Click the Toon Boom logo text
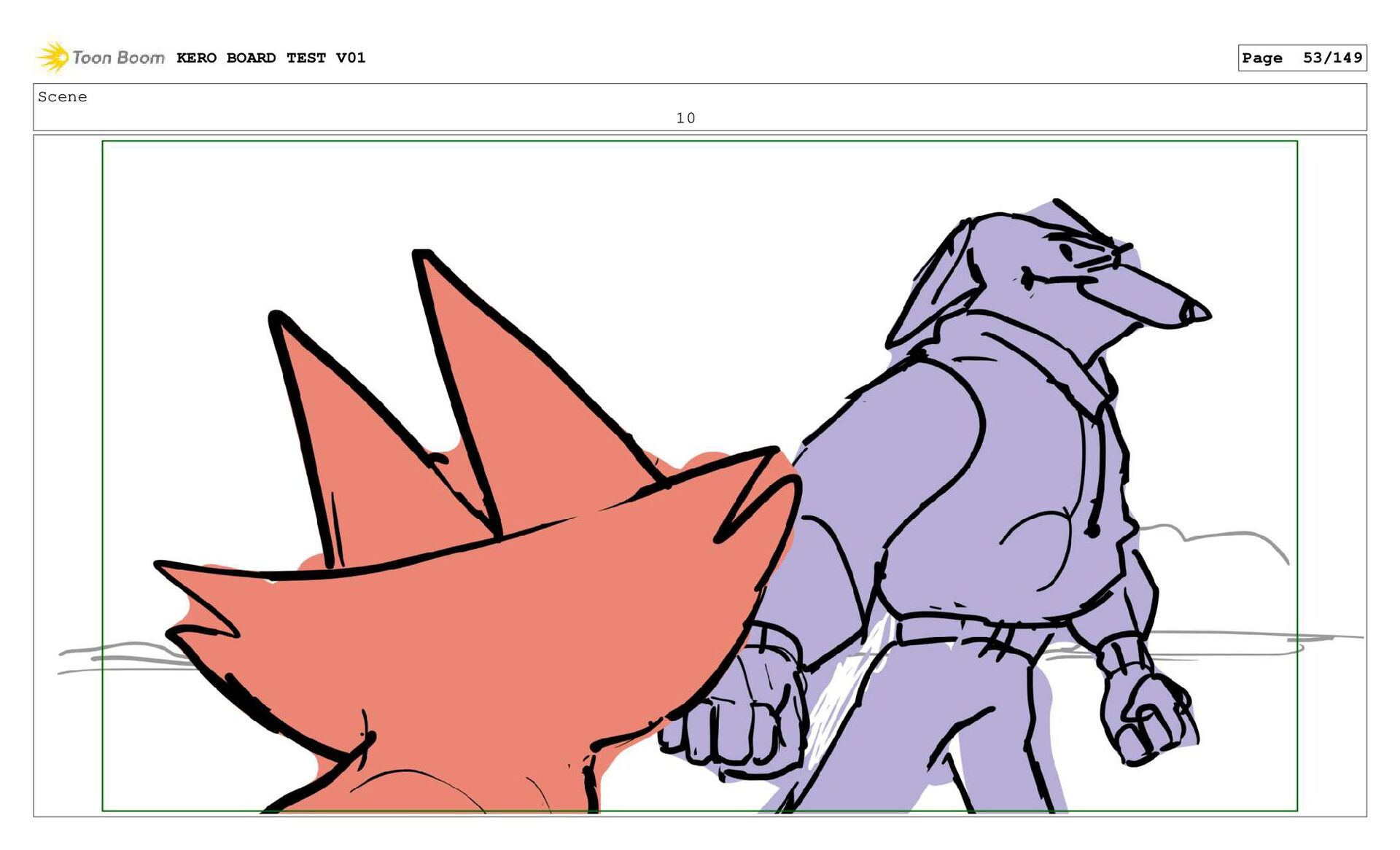 click(118, 58)
